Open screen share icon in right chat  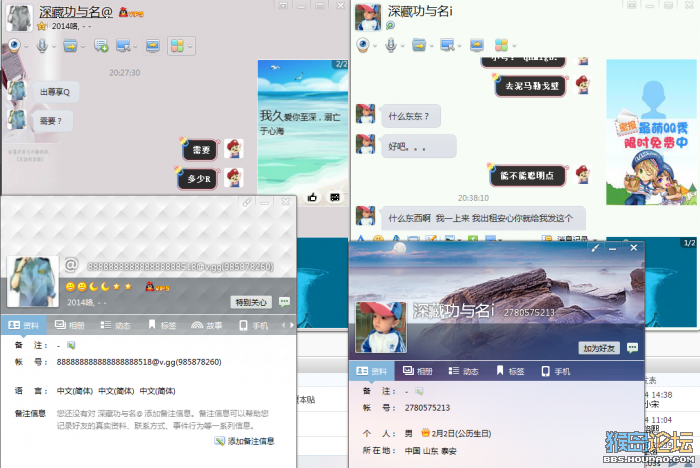tap(477, 45)
